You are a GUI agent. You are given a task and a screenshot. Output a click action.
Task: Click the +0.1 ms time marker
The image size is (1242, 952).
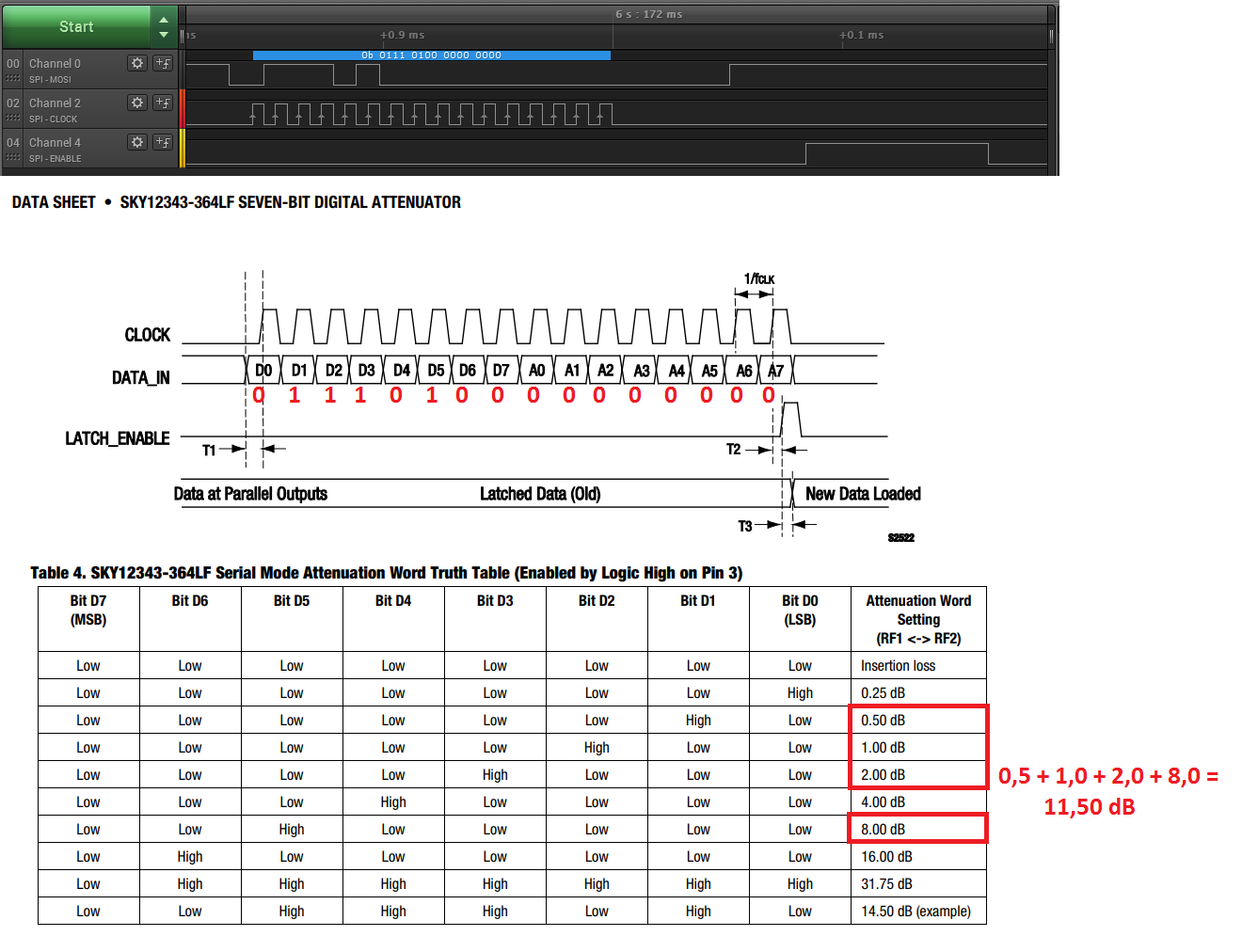(x=862, y=35)
